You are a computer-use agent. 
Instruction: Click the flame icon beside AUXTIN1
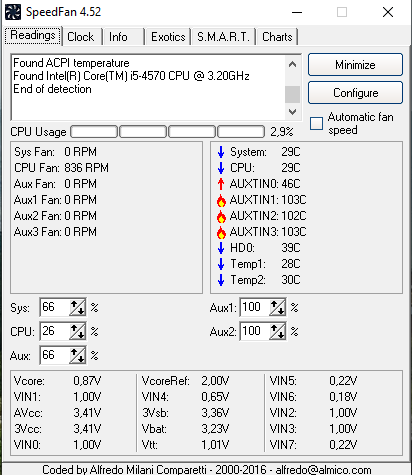(x=221, y=200)
